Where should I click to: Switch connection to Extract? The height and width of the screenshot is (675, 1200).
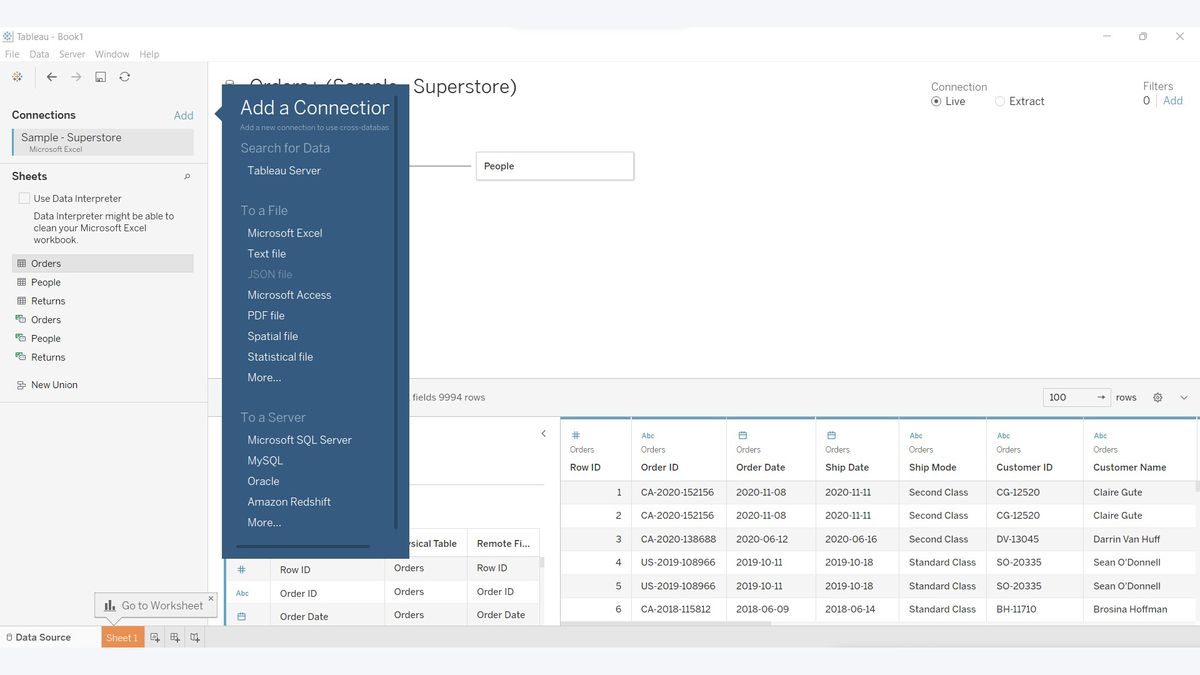[x=999, y=101]
